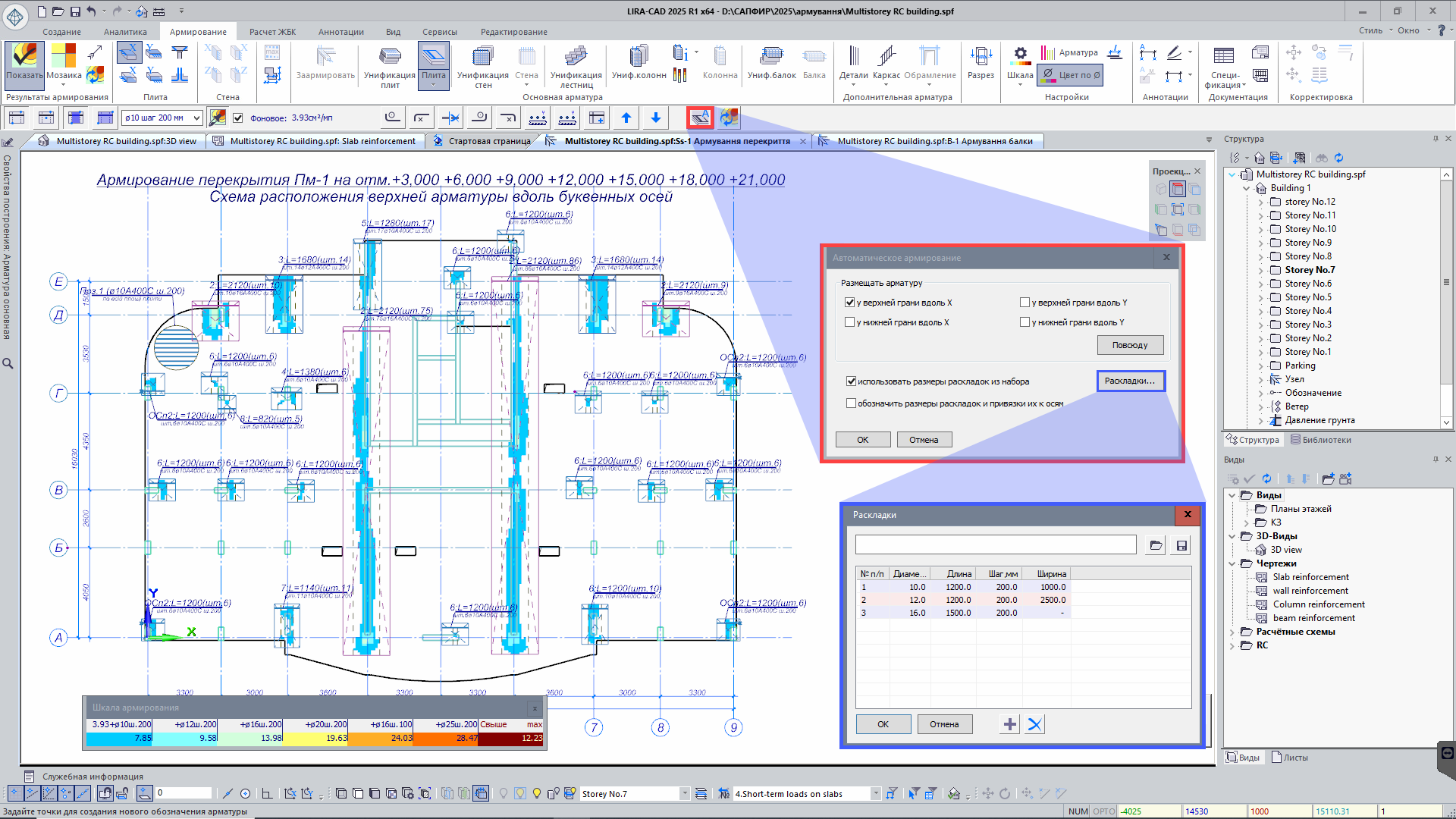The width and height of the screenshot is (1456, 819).
Task: Click the orange 24.03 scale color swatch
Action: click(381, 738)
